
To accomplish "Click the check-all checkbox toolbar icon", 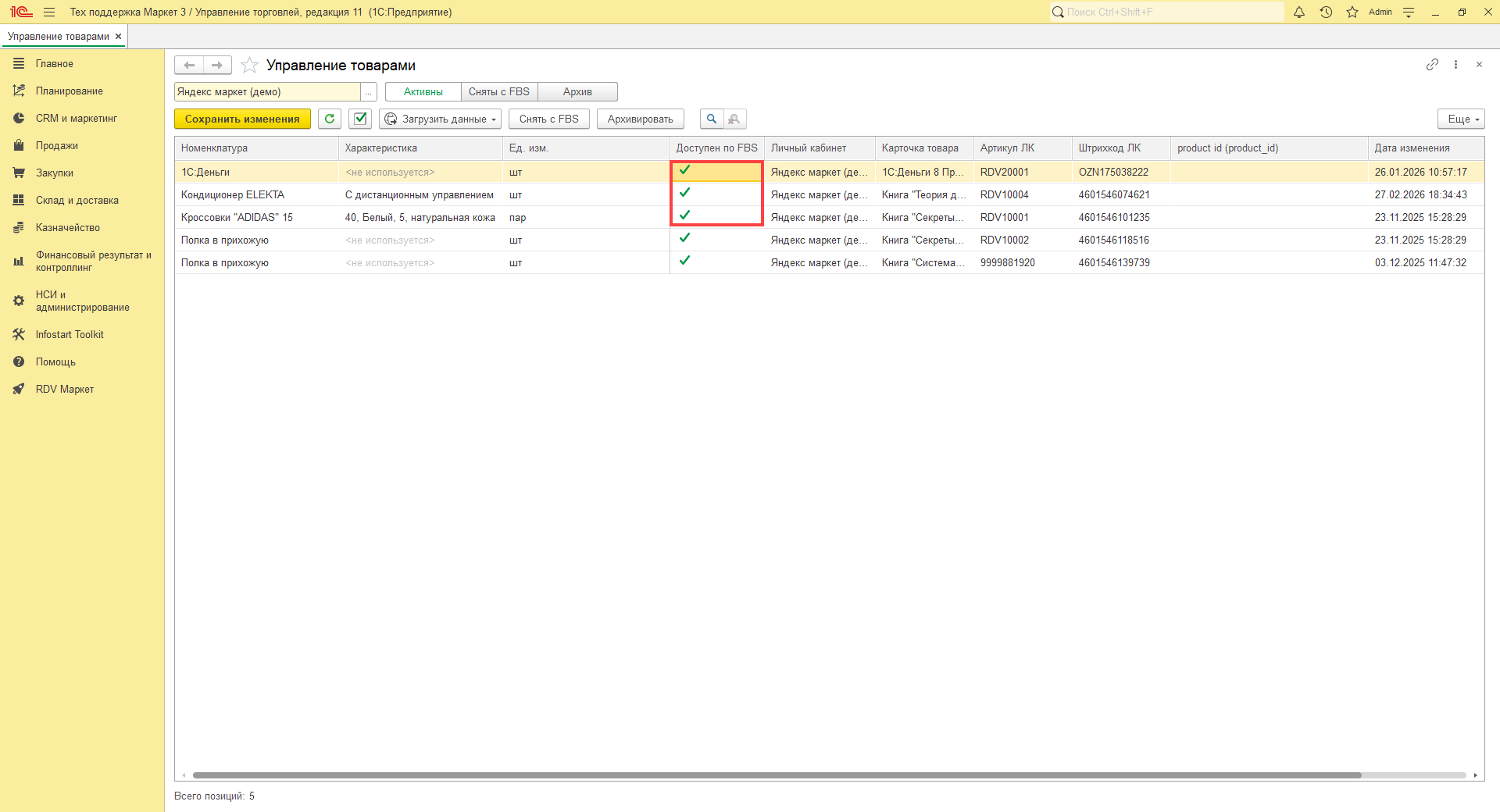I will pos(360,119).
